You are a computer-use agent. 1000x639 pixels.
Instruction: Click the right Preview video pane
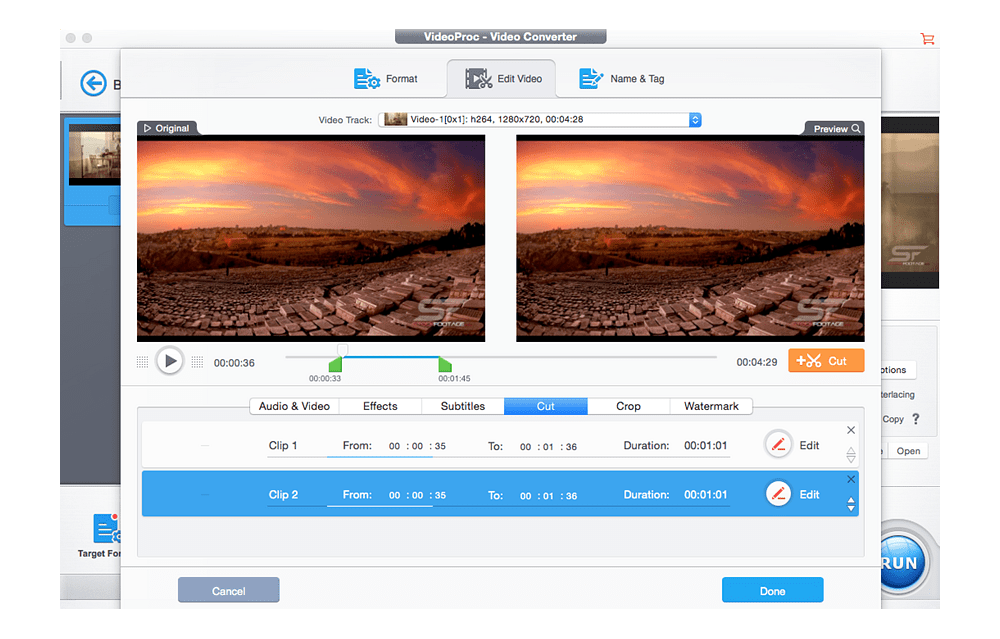click(x=690, y=239)
